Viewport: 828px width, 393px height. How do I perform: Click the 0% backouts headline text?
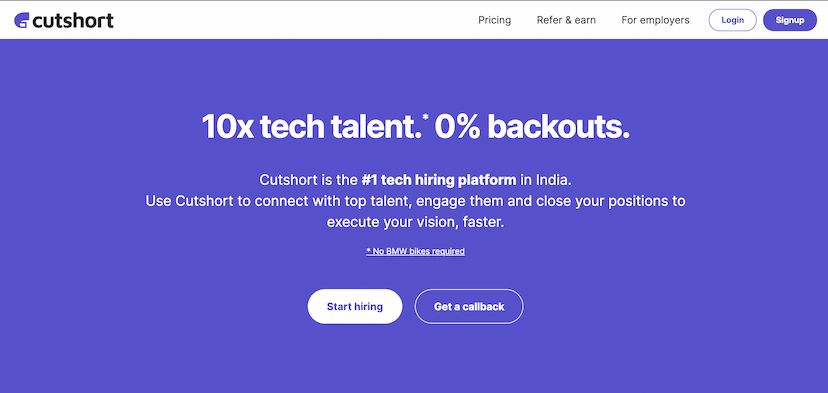point(531,127)
